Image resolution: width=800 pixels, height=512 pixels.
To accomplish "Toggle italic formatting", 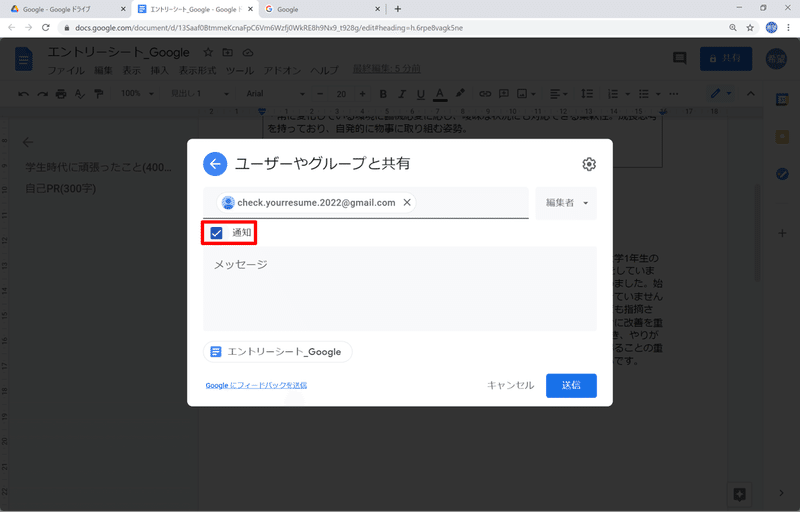I will click(x=402, y=94).
